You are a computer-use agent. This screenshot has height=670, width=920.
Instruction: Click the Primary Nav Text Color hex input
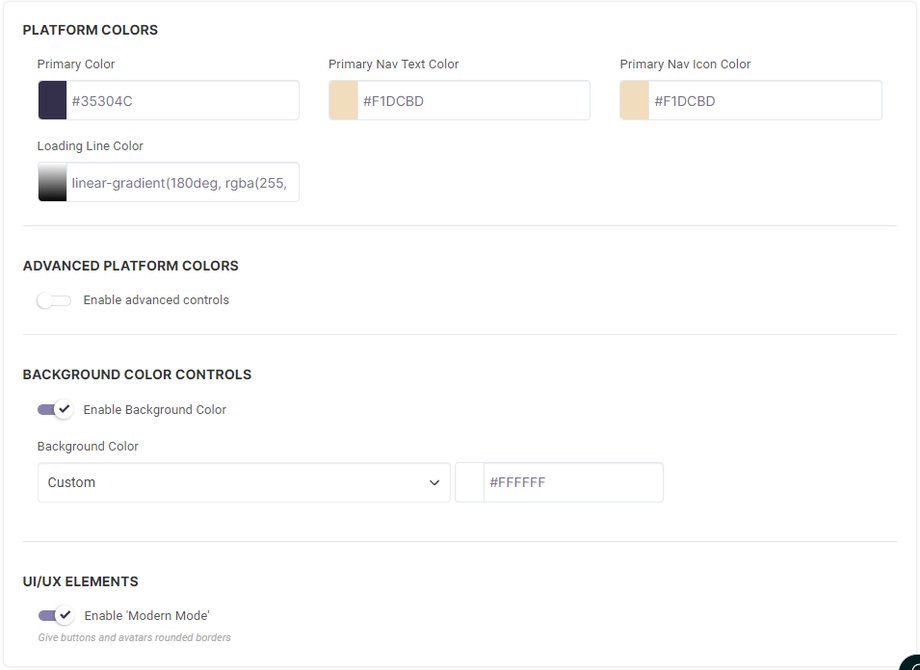[473, 101]
